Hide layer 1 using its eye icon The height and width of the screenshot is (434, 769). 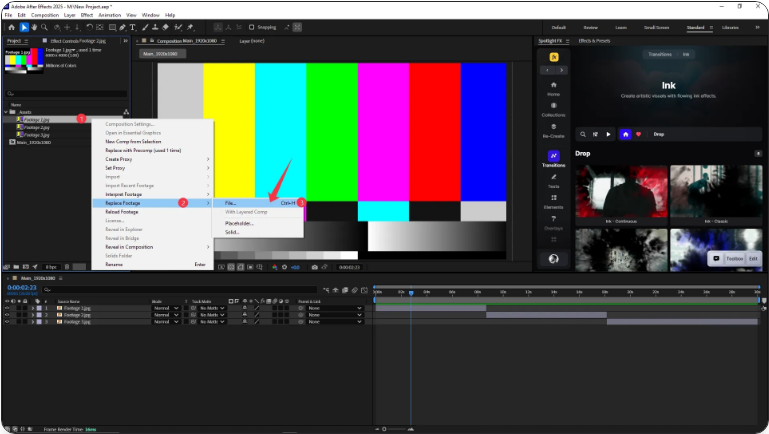(8, 308)
